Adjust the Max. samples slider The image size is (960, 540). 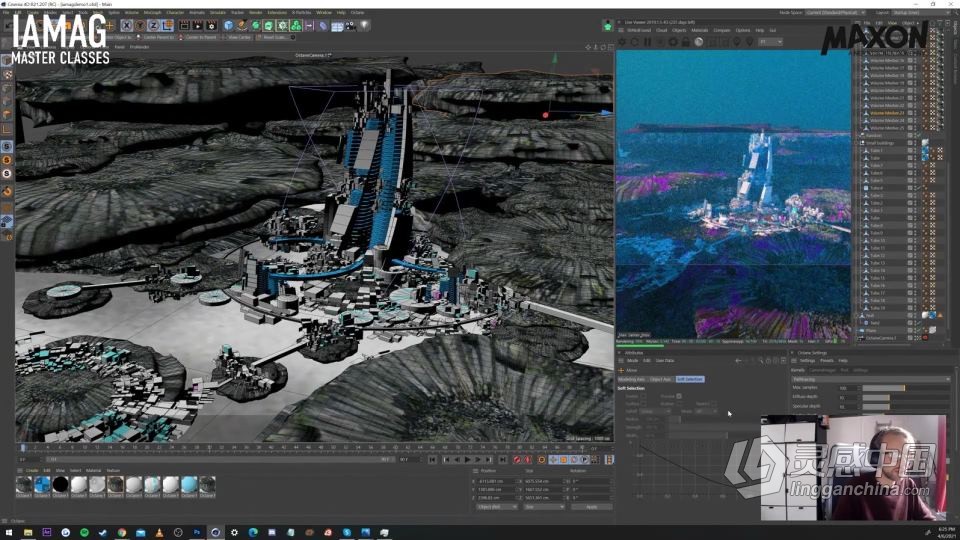click(x=906, y=388)
